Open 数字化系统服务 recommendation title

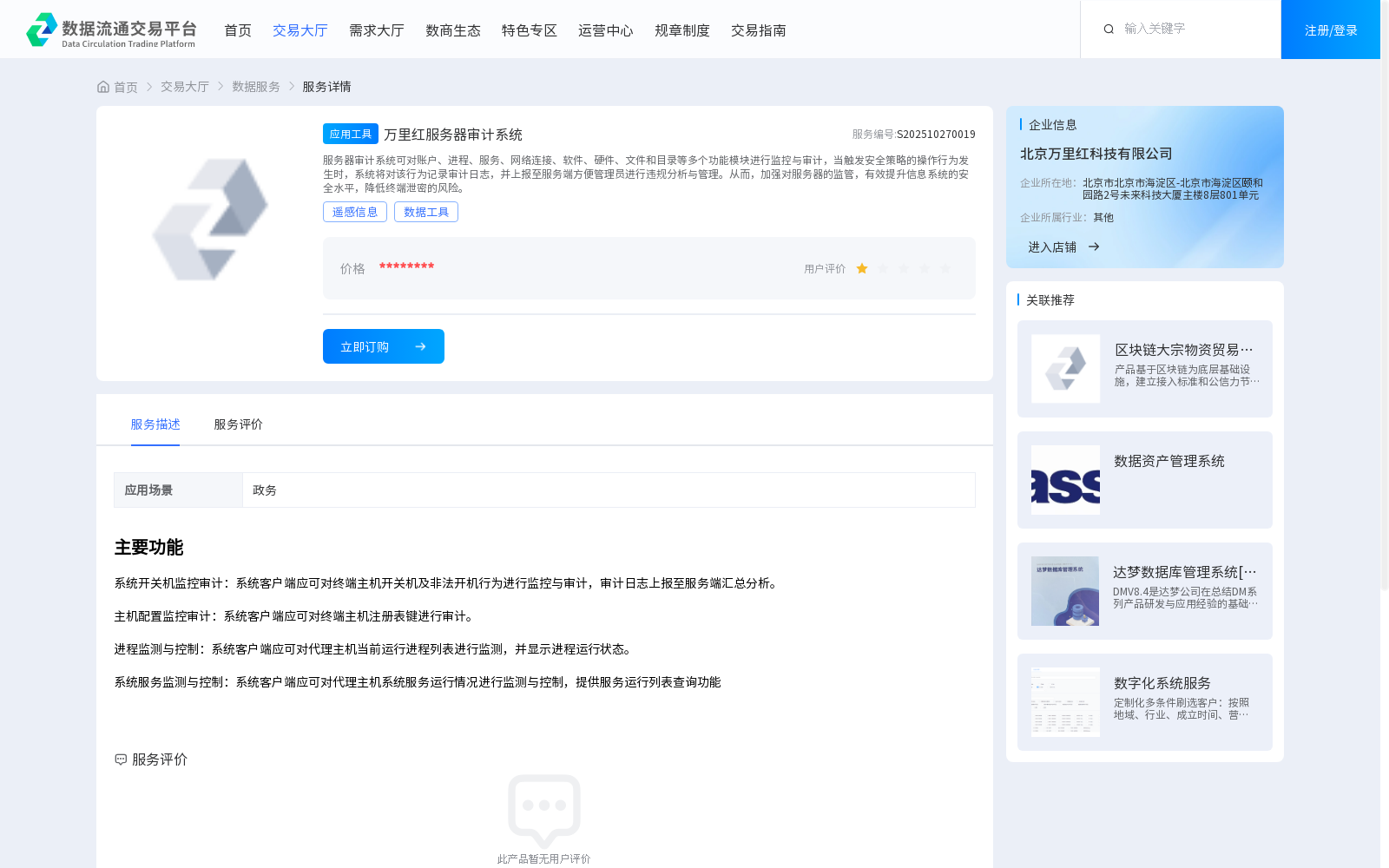click(x=1162, y=683)
